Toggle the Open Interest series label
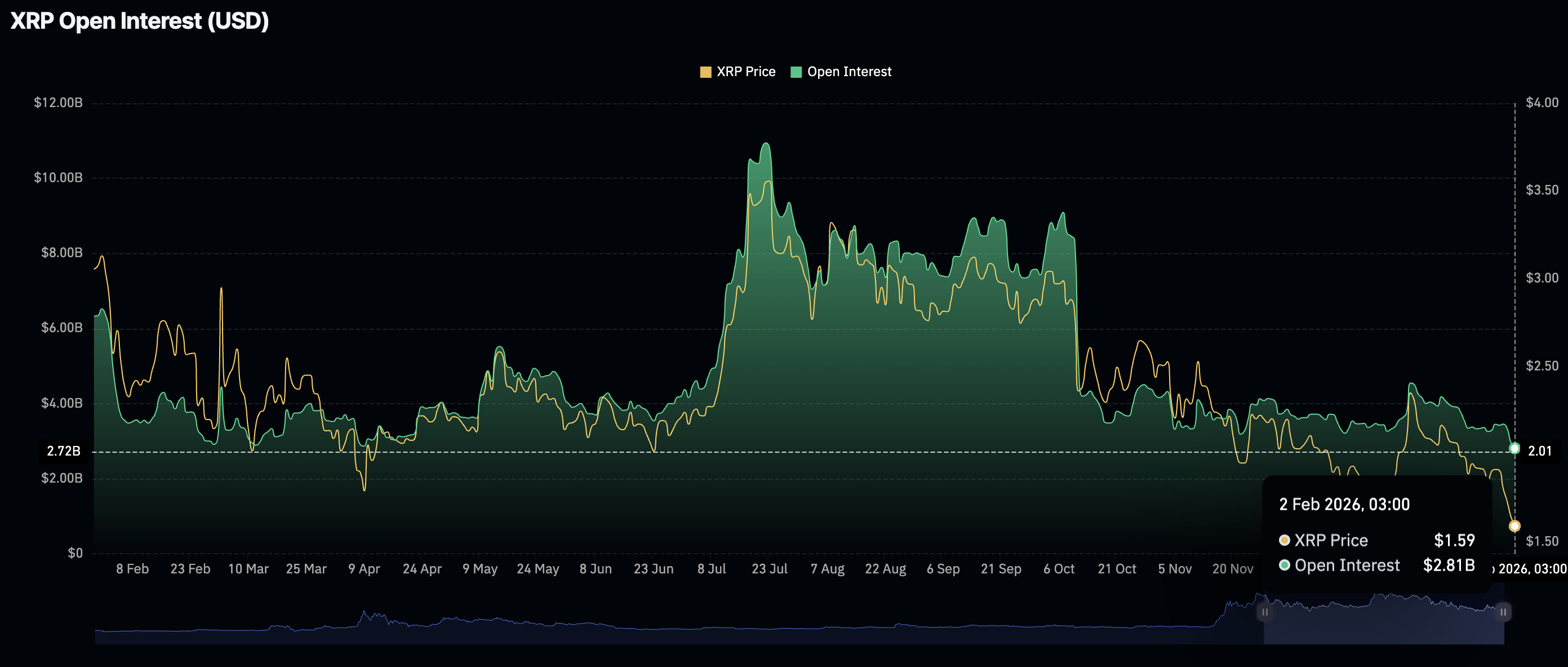1568x667 pixels. pos(849,72)
